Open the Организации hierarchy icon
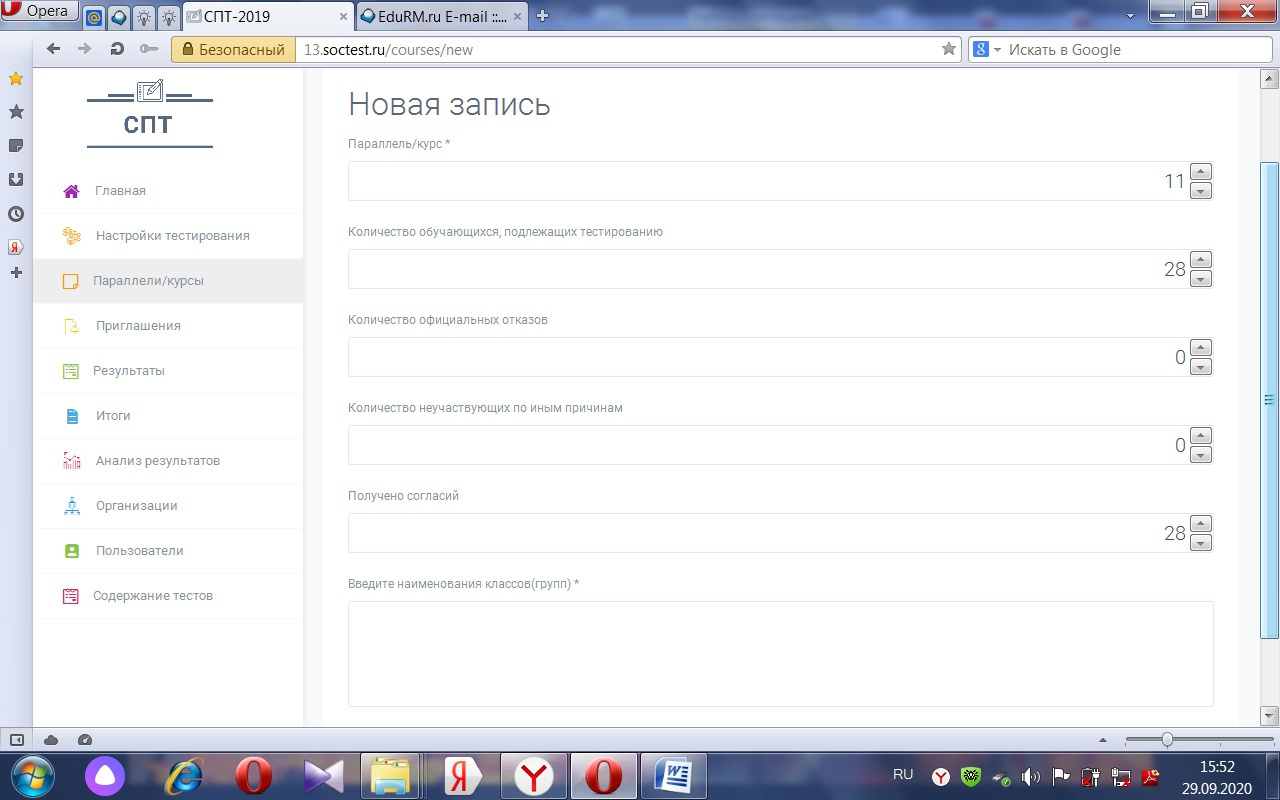The width and height of the screenshot is (1280, 800). pos(71,506)
